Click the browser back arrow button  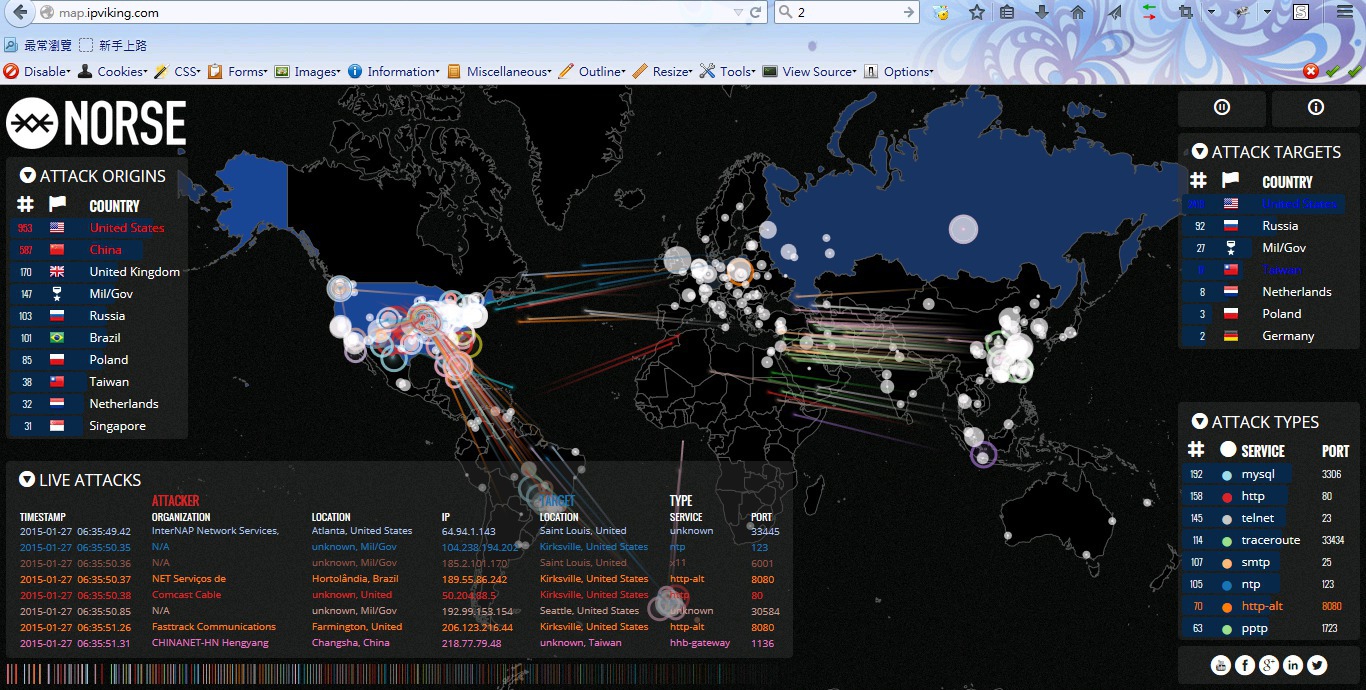[20, 13]
